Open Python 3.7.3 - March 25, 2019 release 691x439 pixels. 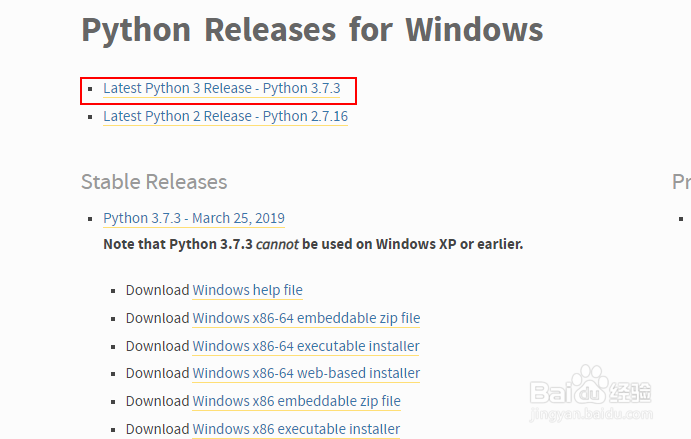coord(194,218)
